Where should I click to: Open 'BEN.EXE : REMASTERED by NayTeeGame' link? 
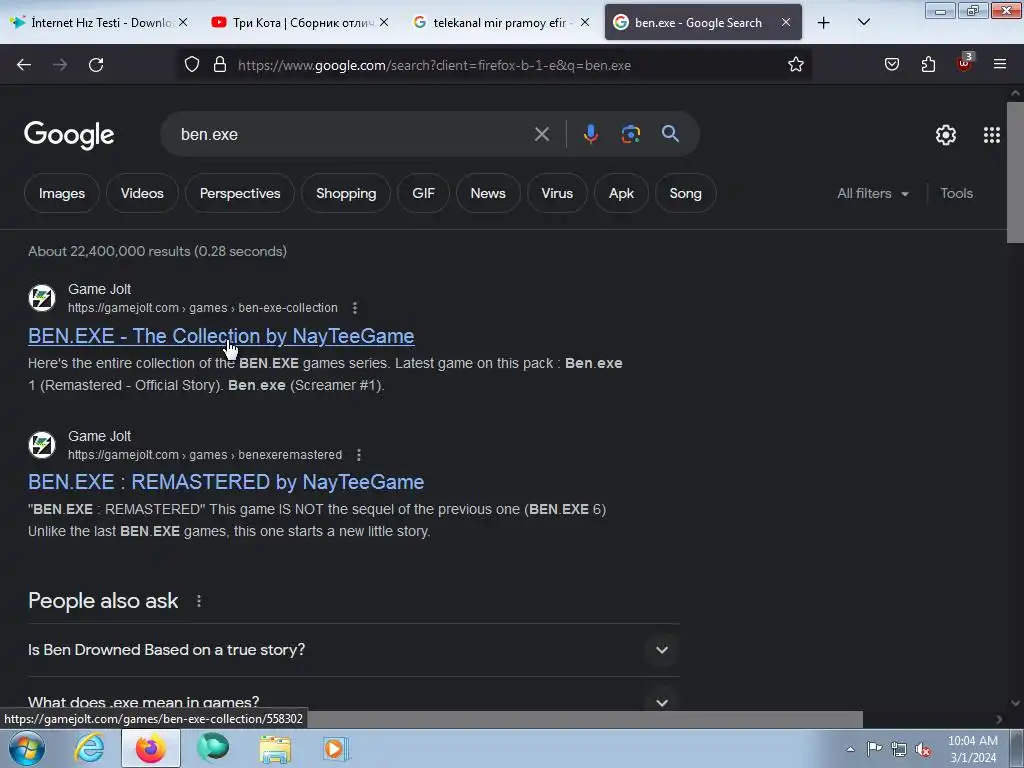pyautogui.click(x=226, y=482)
